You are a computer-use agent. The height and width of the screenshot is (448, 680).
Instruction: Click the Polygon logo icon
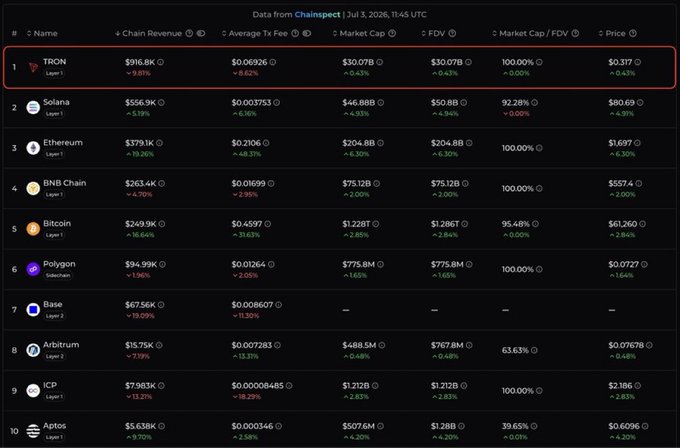pos(33,269)
